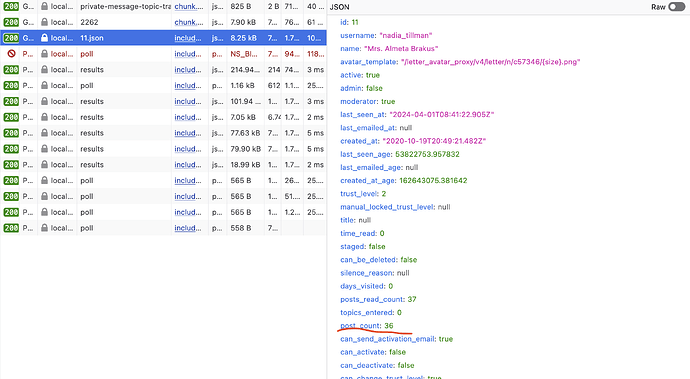The width and height of the screenshot is (690, 379).
Task: Select the 2262 request file name
Action: [x=89, y=22]
